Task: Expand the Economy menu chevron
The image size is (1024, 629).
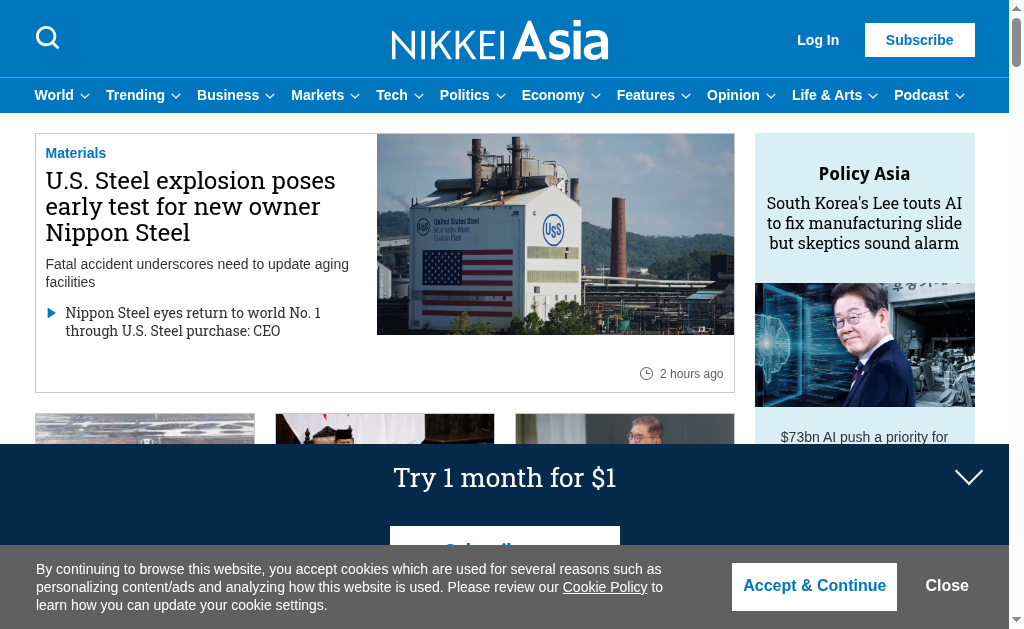Action: 596,96
